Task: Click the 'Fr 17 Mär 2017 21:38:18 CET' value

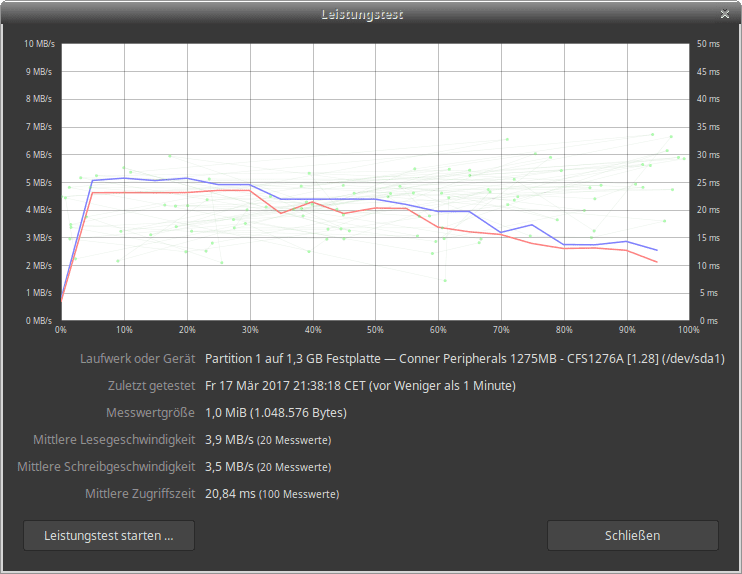Action: (x=285, y=386)
